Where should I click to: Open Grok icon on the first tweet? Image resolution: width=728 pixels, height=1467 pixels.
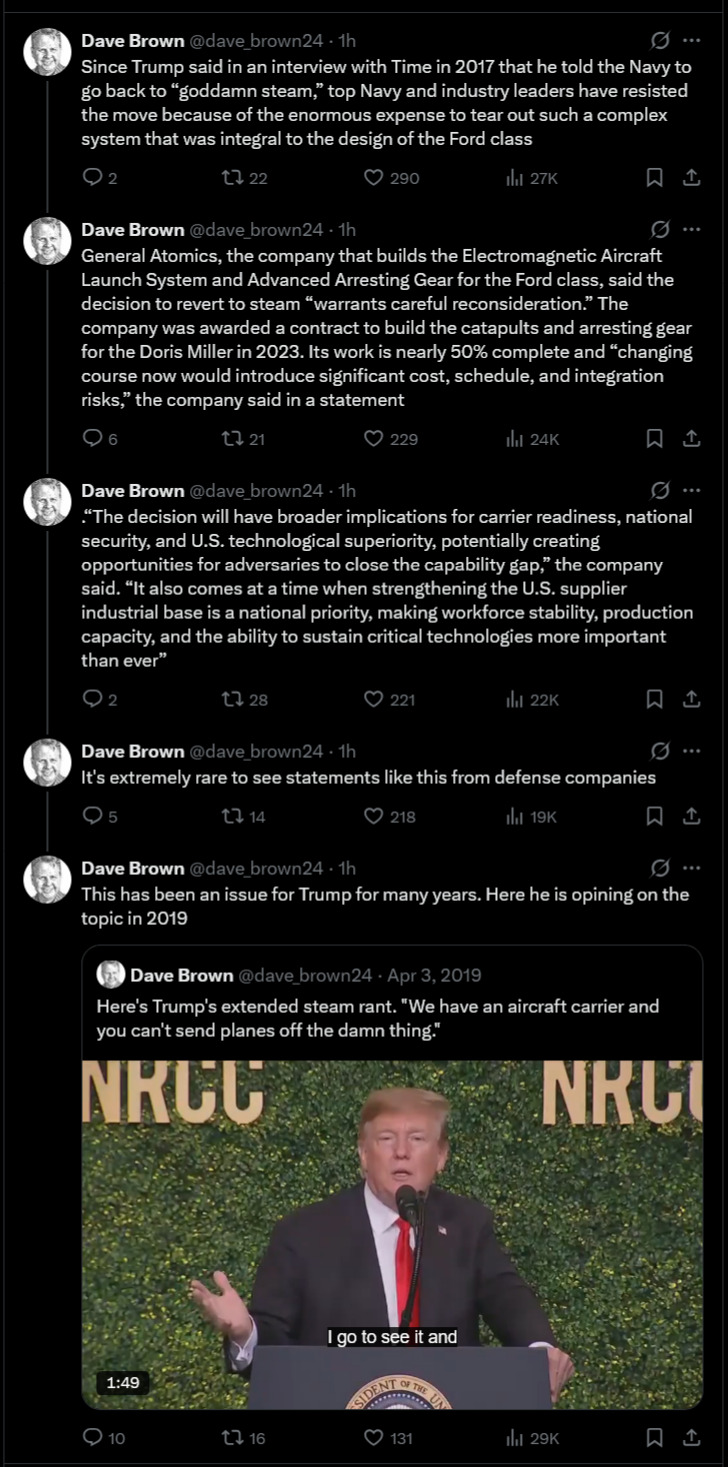pyautogui.click(x=660, y=41)
